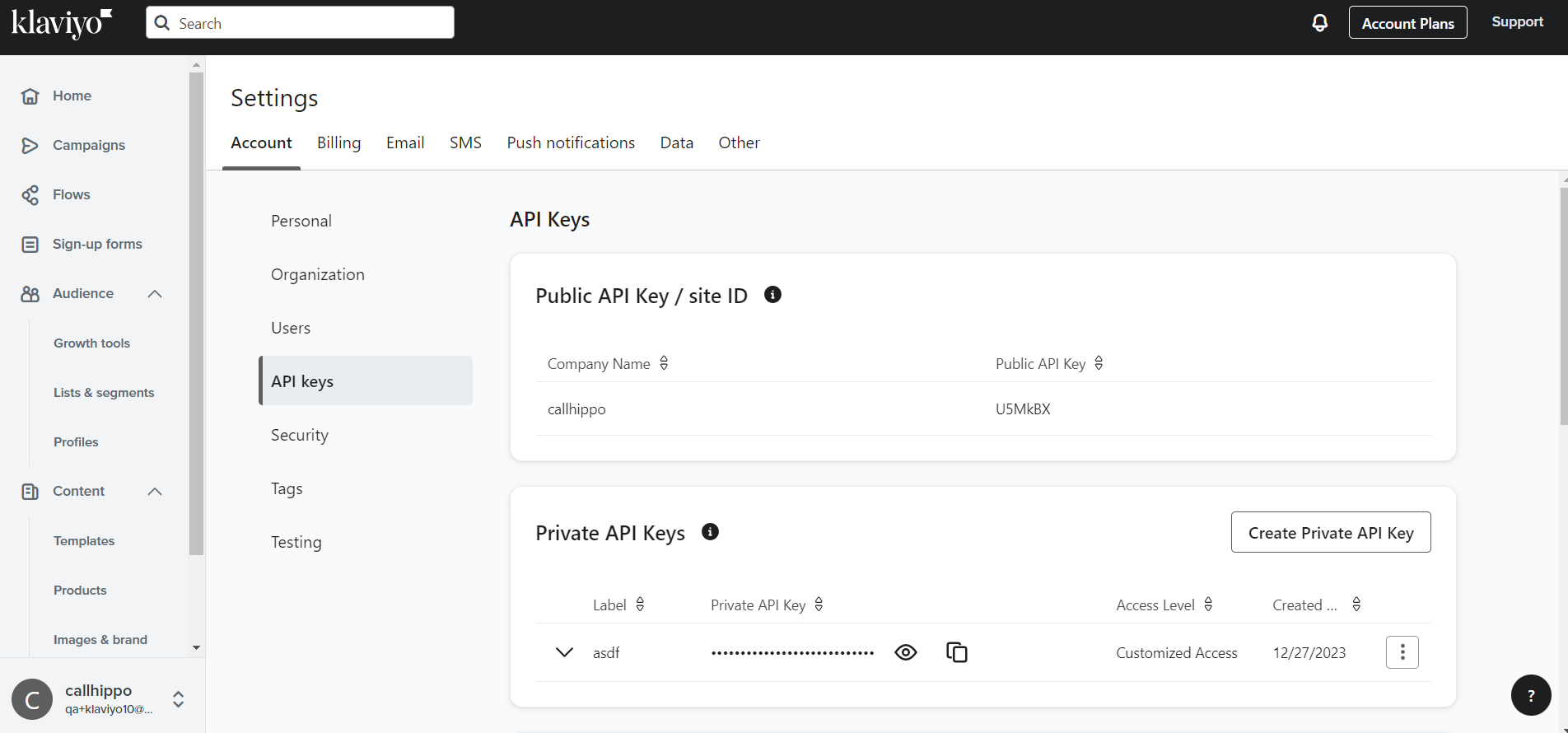Click the sidebar scrollbar thumb

click(196, 313)
